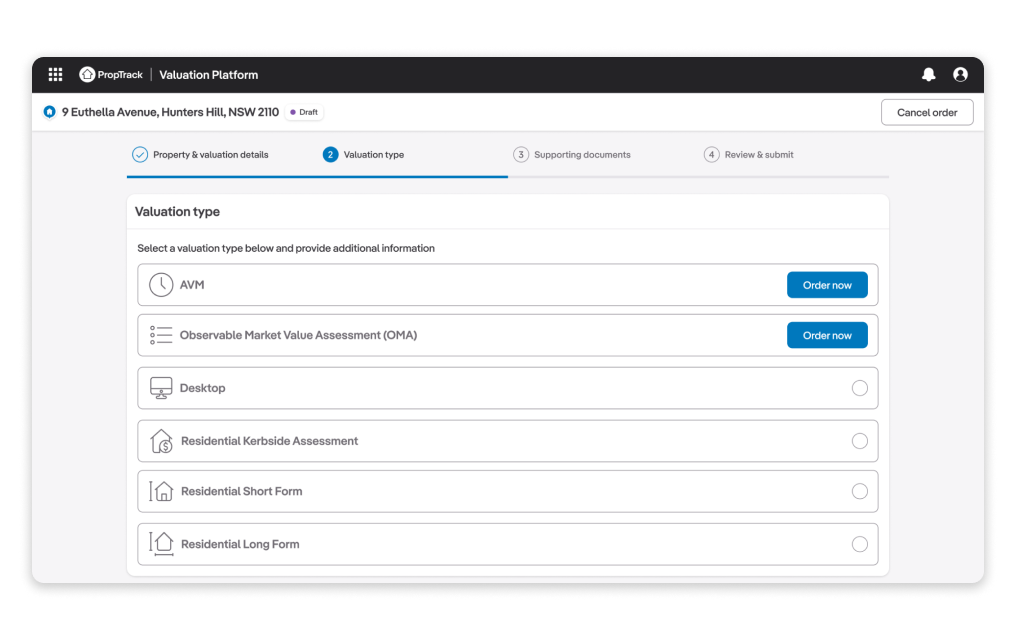Open the Review & submit step
The width and height of the screenshot is (1016, 640).
[759, 155]
